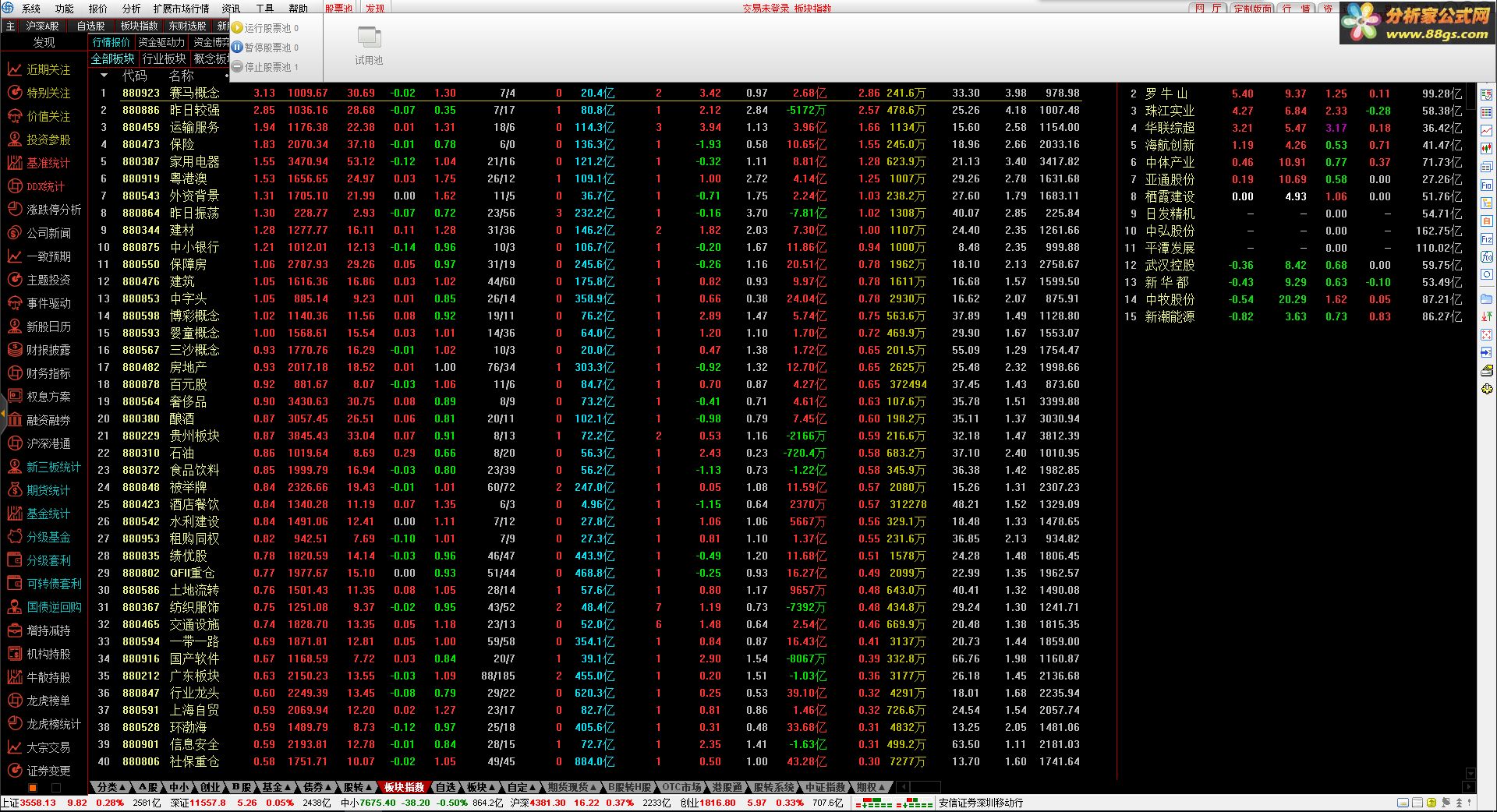Open 公司新闻 in sidebar
This screenshot has width=1497, height=812.
(x=39, y=233)
